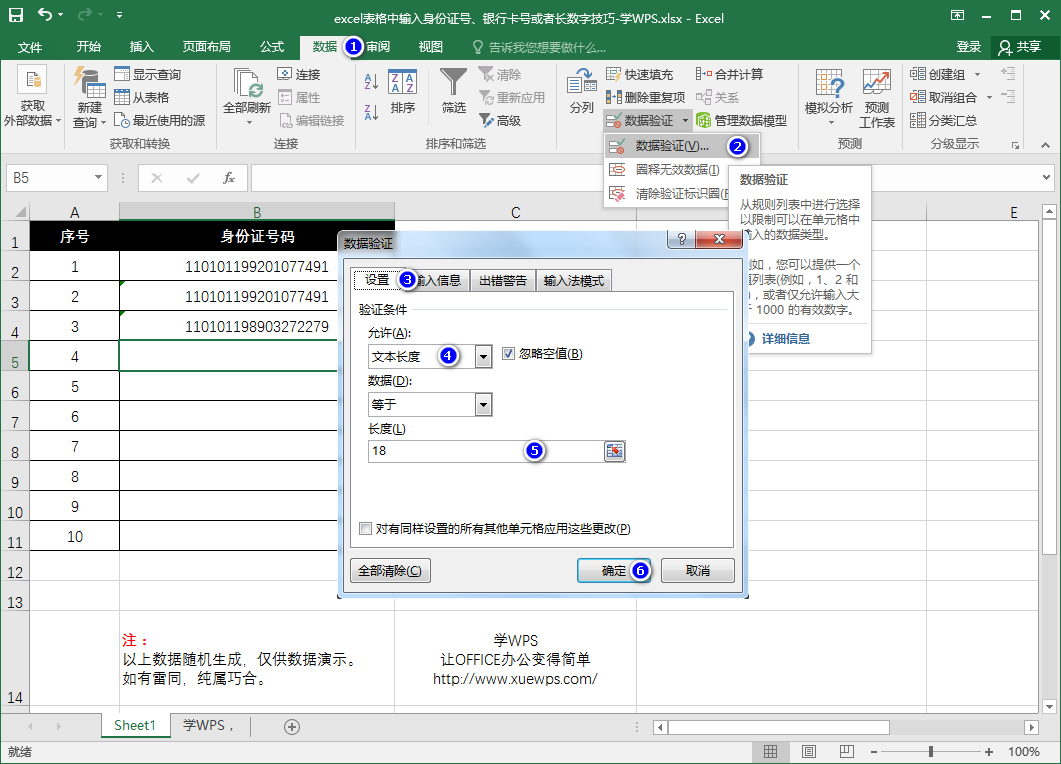The image size is (1061, 764).
Task: Confirm with the OK button
Action: click(x=608, y=570)
